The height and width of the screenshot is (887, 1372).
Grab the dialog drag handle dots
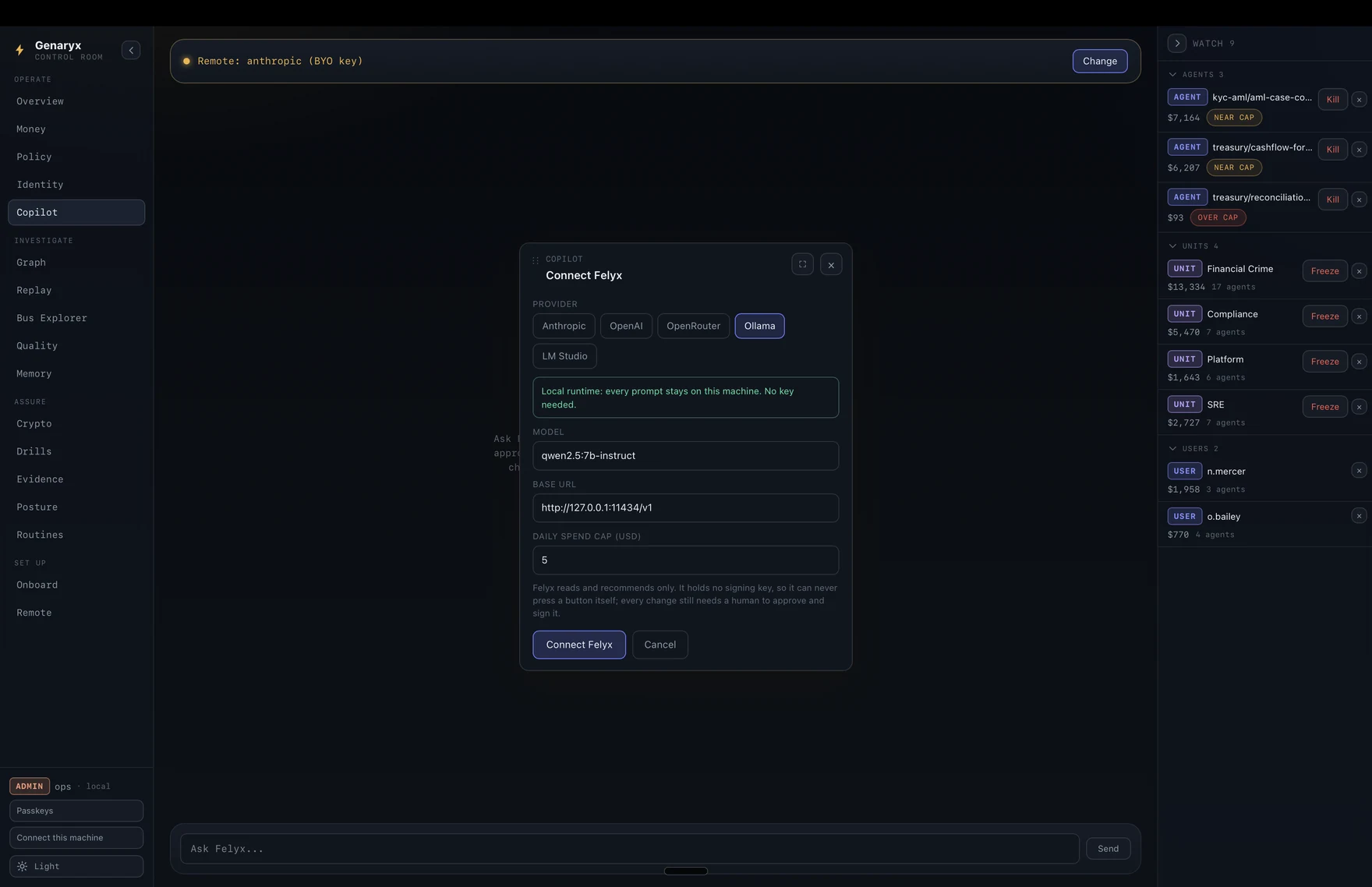[x=536, y=260]
